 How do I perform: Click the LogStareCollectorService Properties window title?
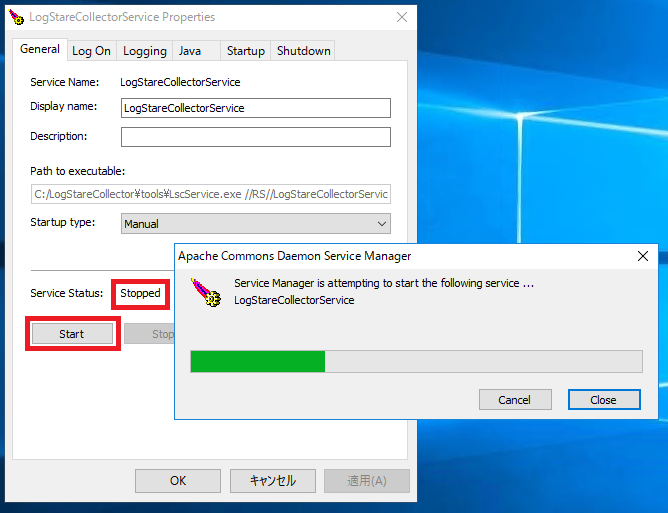point(122,17)
